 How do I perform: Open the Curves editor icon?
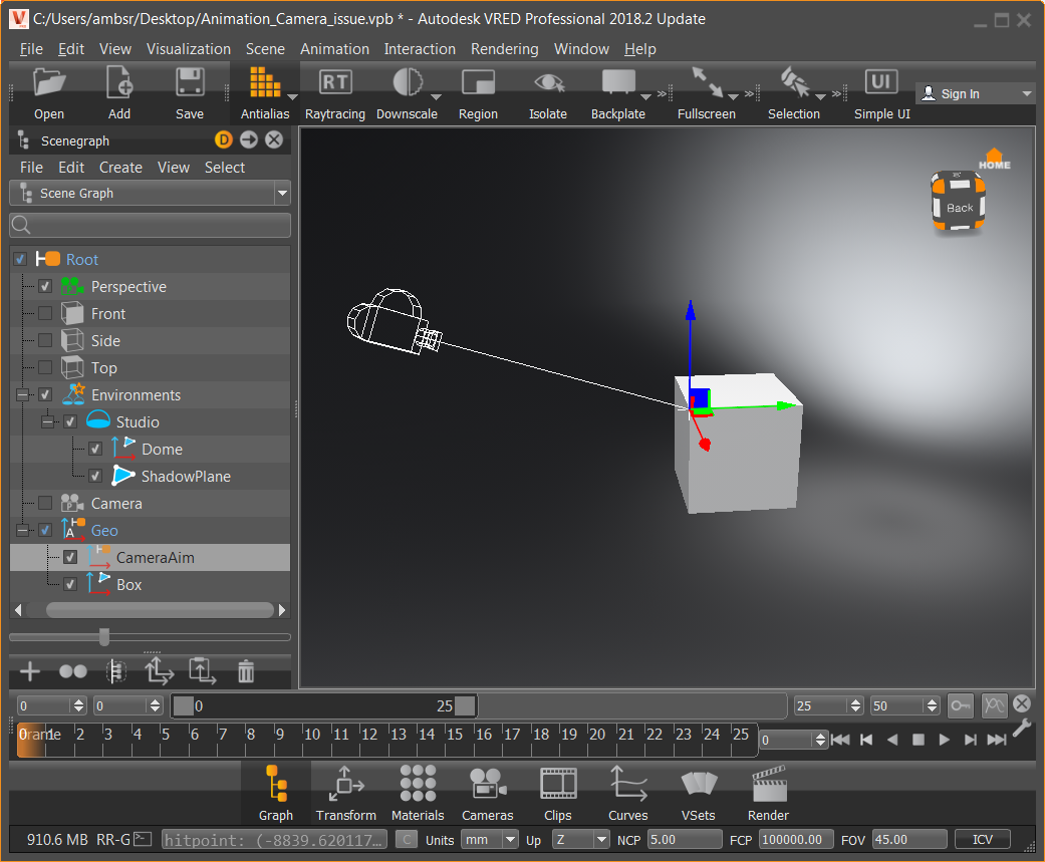pos(628,784)
